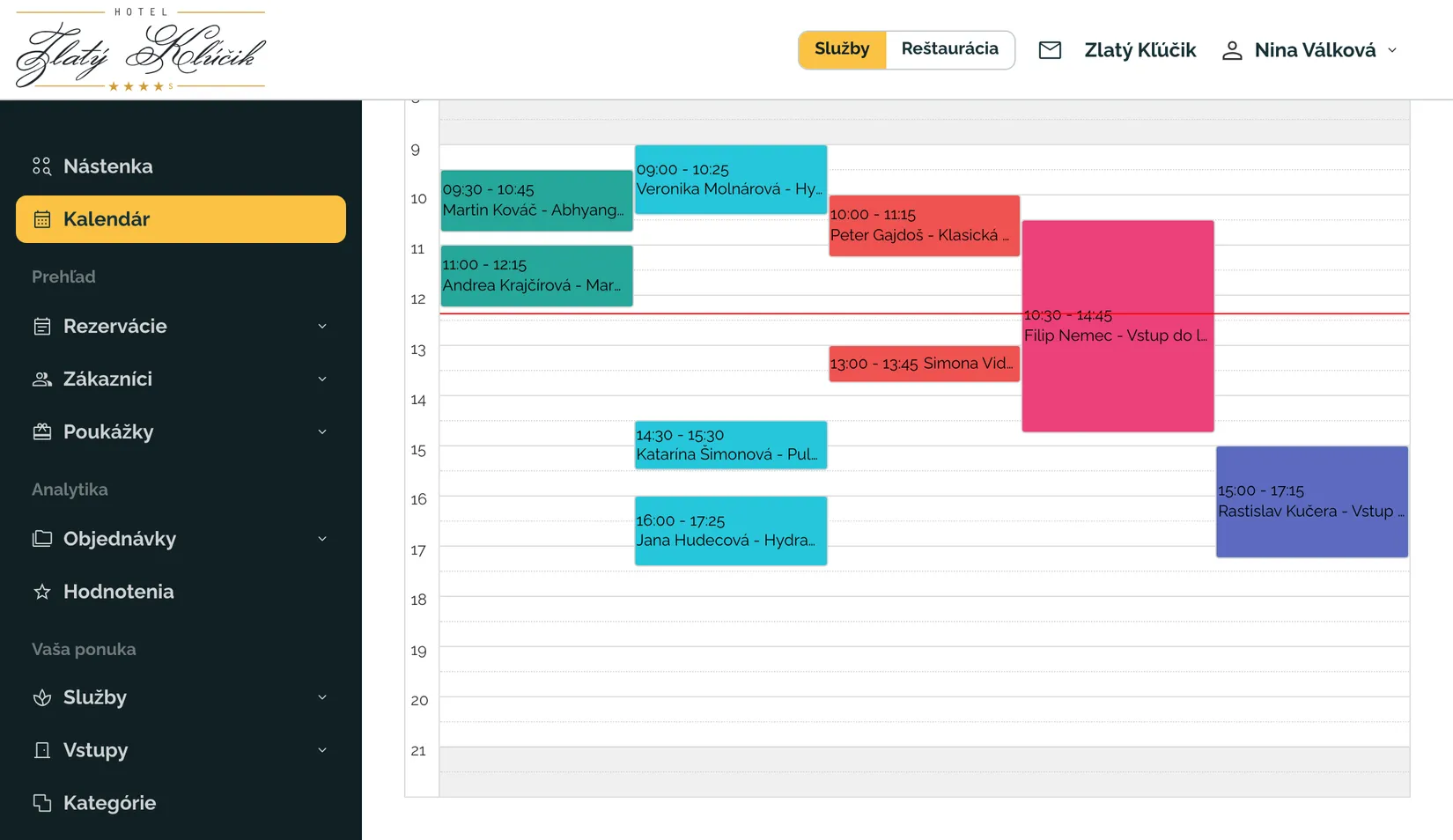Expand the Rezervácie submenu chevron
Screen dimensions: 1453x840
click(x=322, y=327)
